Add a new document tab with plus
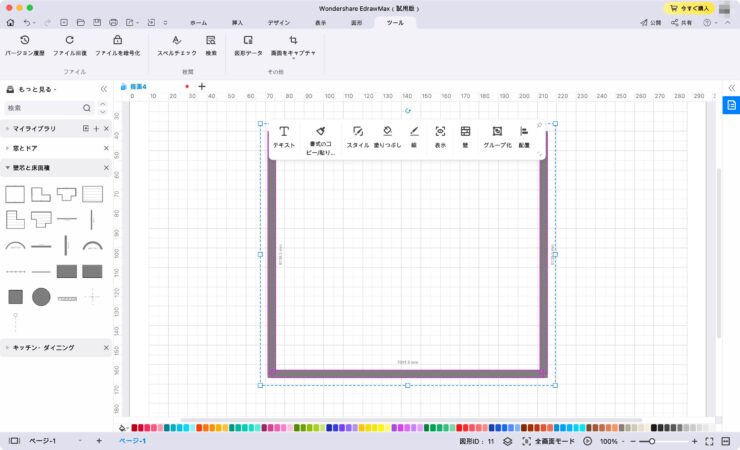This screenshot has height=450, width=740. coord(202,86)
